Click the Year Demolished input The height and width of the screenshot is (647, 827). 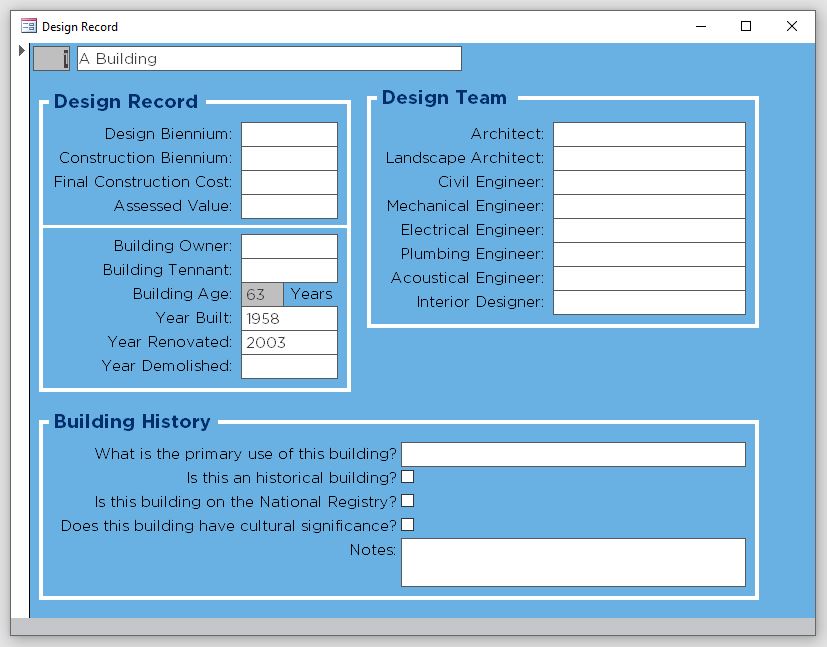coord(290,366)
